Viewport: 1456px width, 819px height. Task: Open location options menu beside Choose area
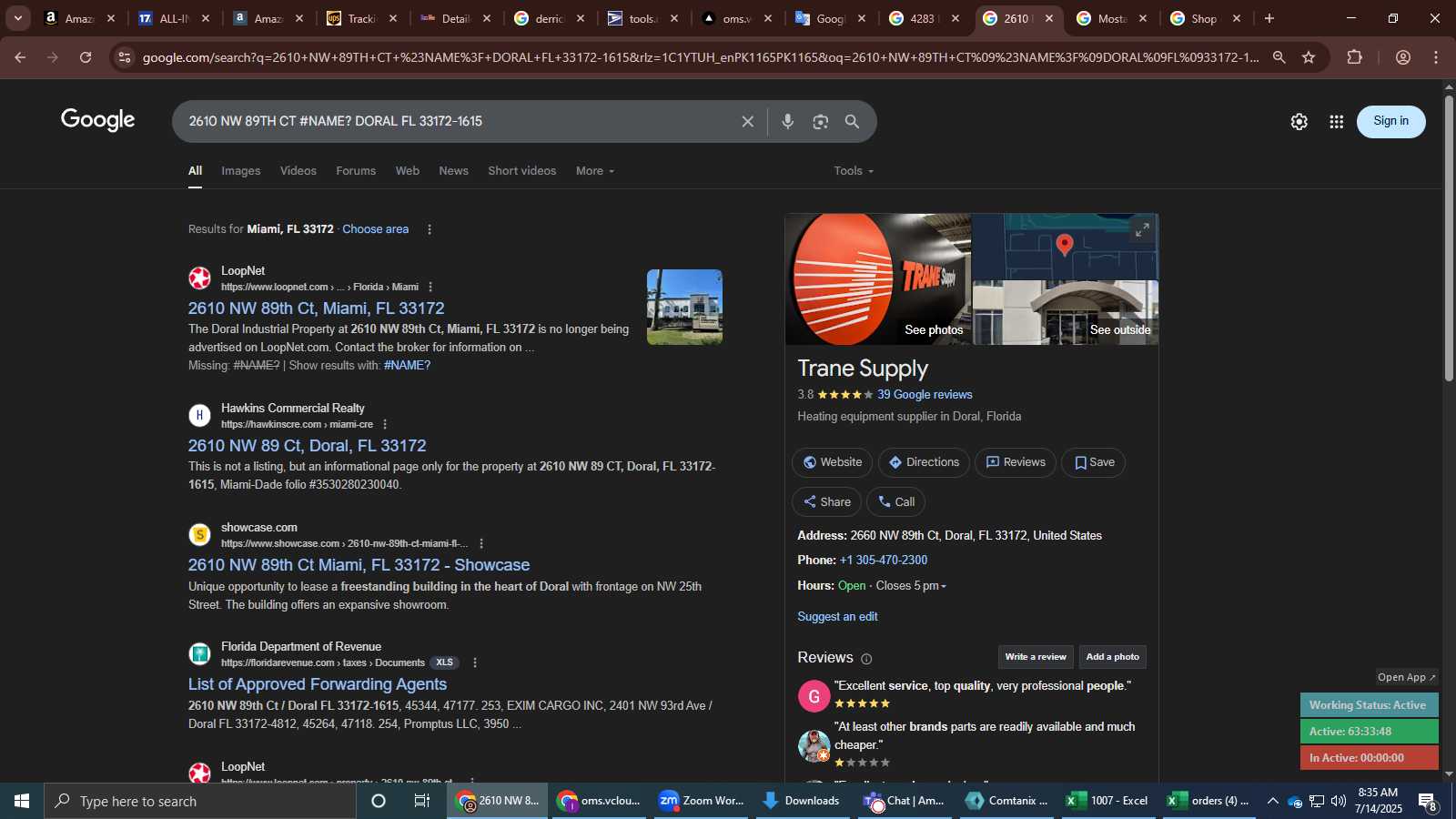pyautogui.click(x=430, y=229)
